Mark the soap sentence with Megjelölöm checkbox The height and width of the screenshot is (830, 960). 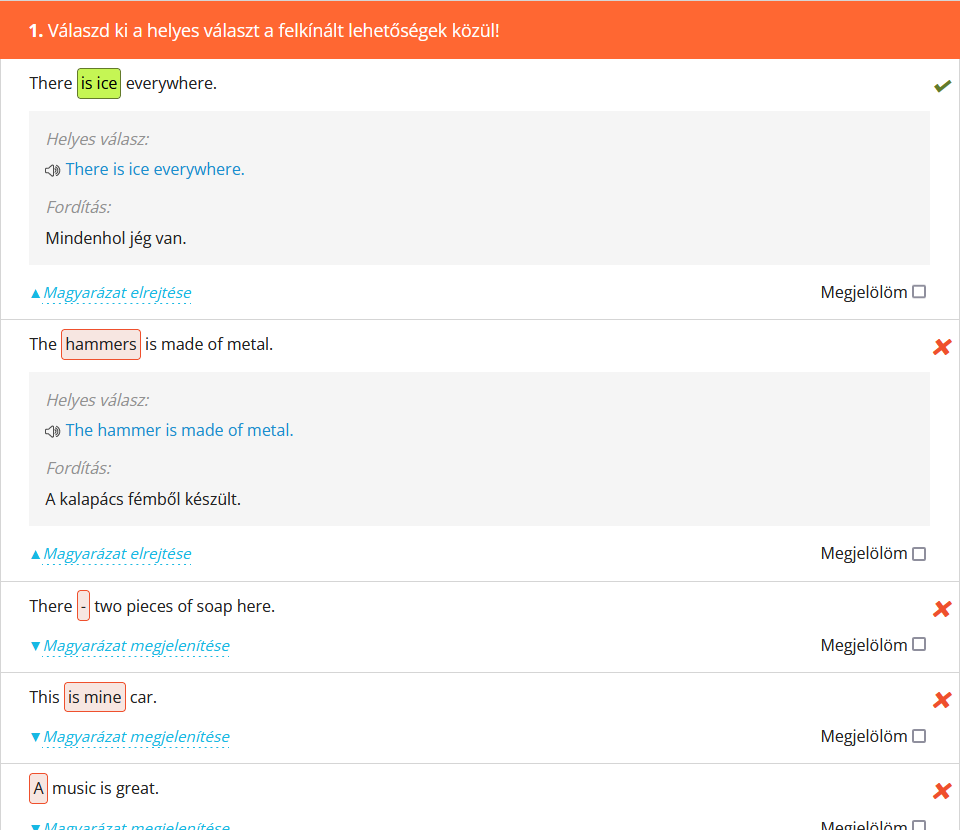point(919,645)
